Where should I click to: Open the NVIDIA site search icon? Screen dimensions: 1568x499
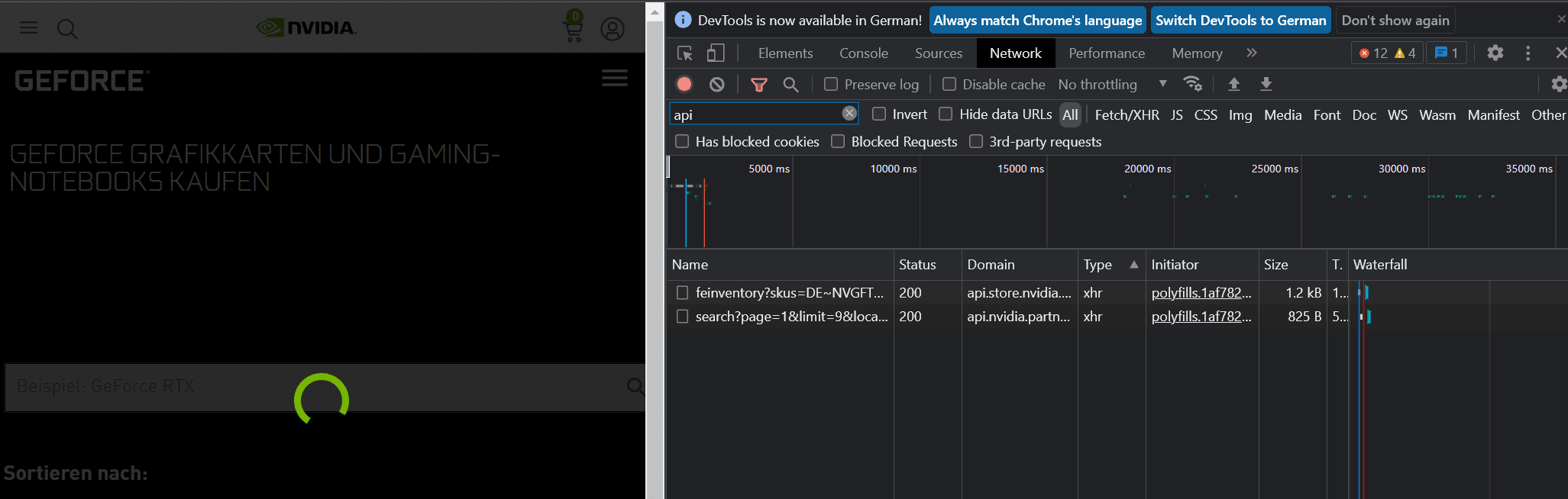click(67, 29)
